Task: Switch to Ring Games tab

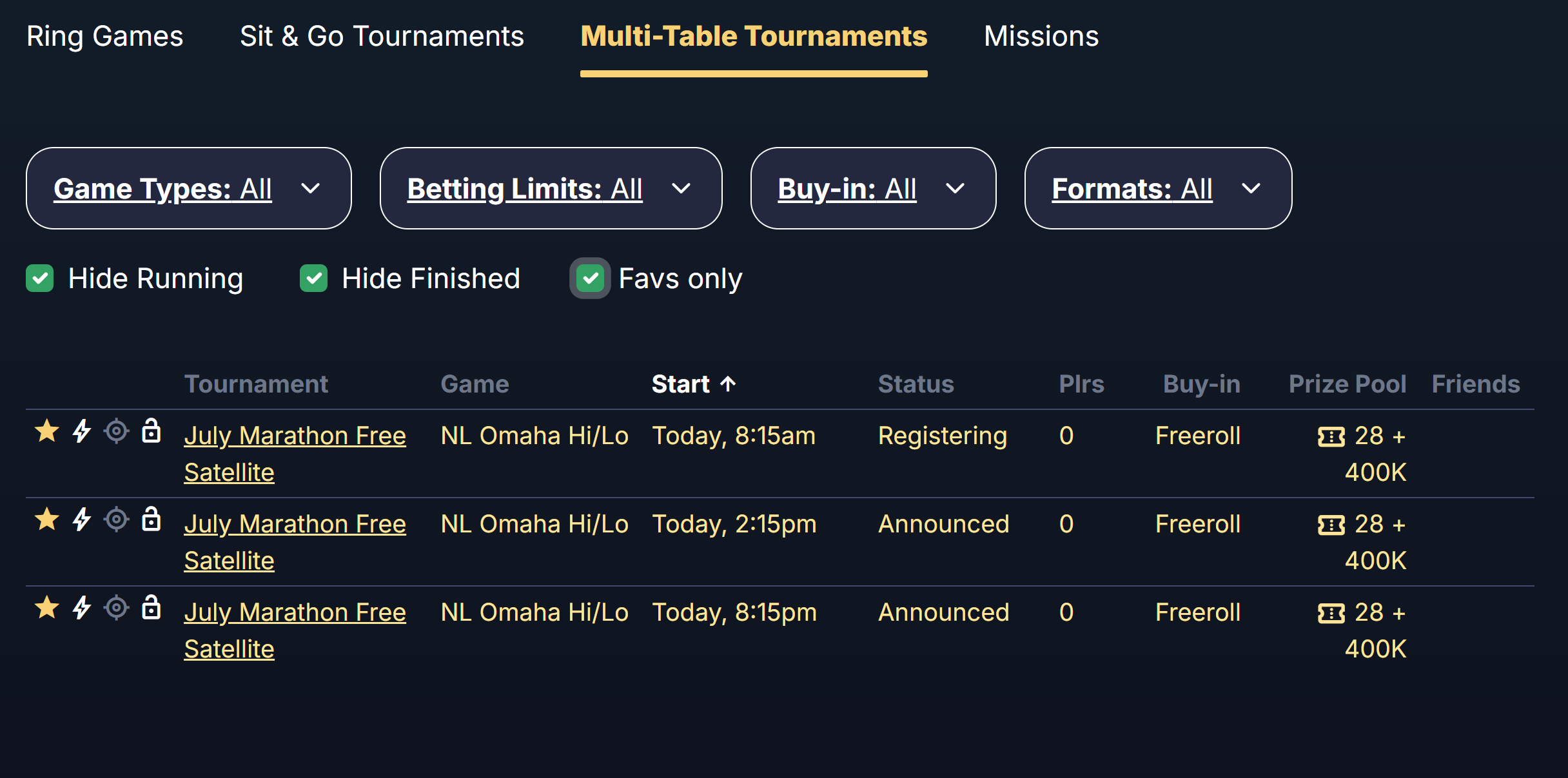Action: click(x=105, y=36)
